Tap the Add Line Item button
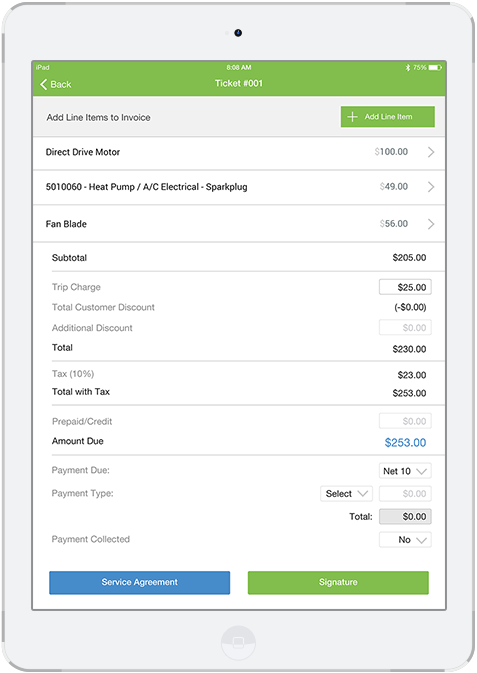477x673 pixels. pyautogui.click(x=388, y=117)
